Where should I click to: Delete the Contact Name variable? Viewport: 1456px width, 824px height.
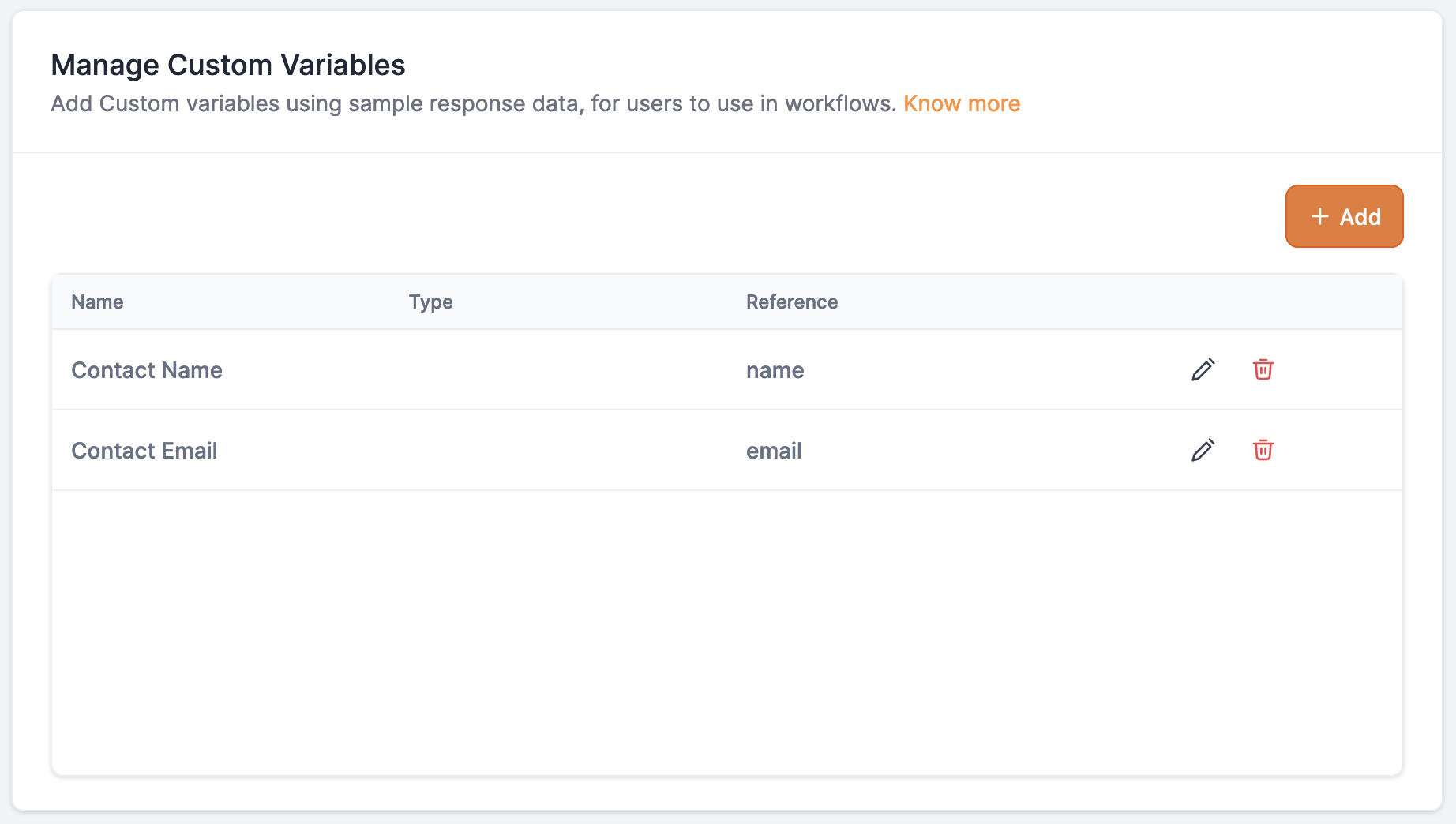tap(1263, 369)
